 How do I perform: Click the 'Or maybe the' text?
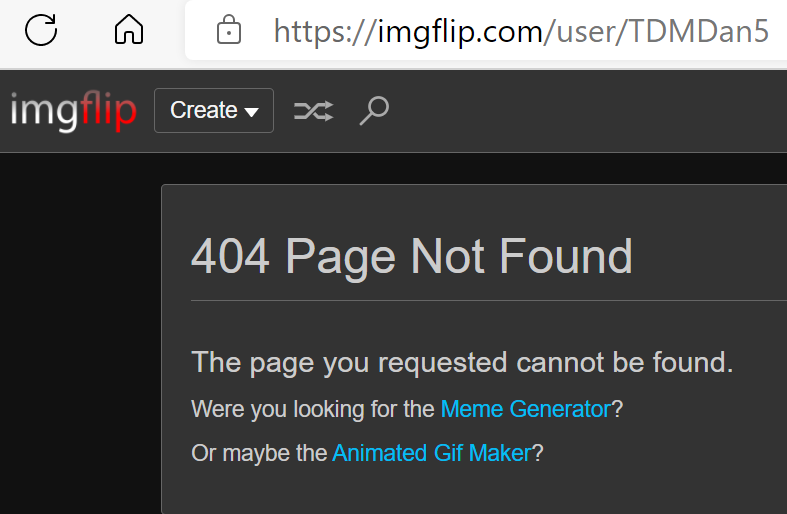click(259, 453)
